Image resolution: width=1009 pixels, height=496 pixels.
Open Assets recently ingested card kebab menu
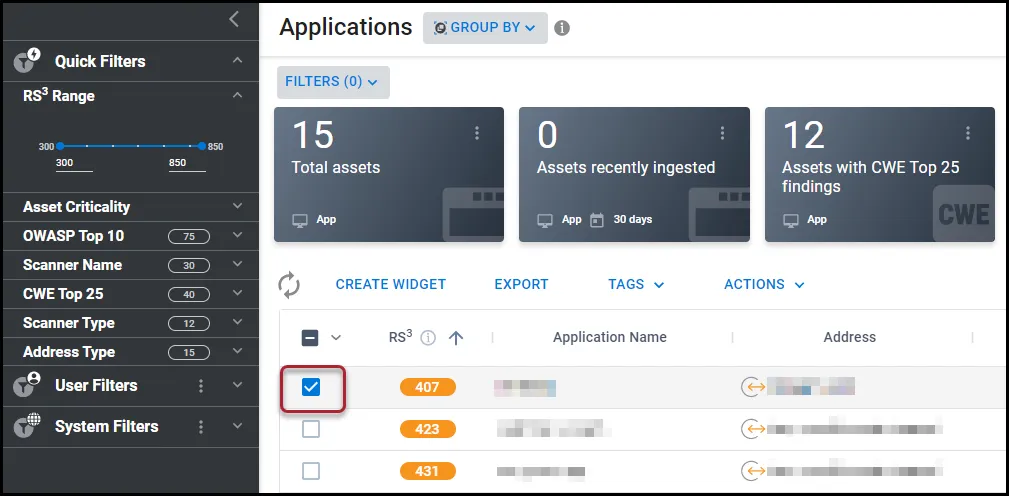pyautogui.click(x=722, y=133)
